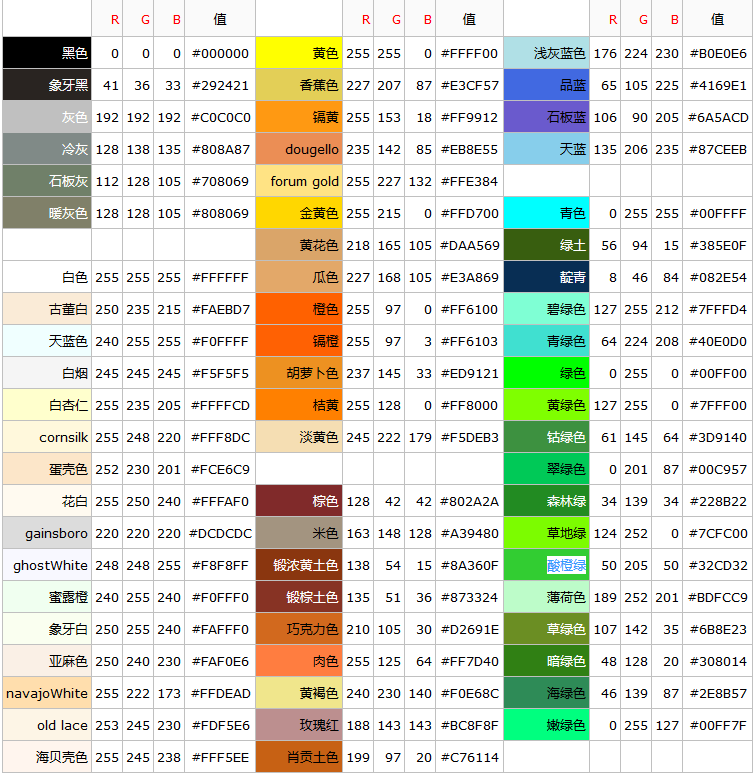Click the 黄色 yellow color swatch
The image size is (754, 773).
click(x=299, y=53)
